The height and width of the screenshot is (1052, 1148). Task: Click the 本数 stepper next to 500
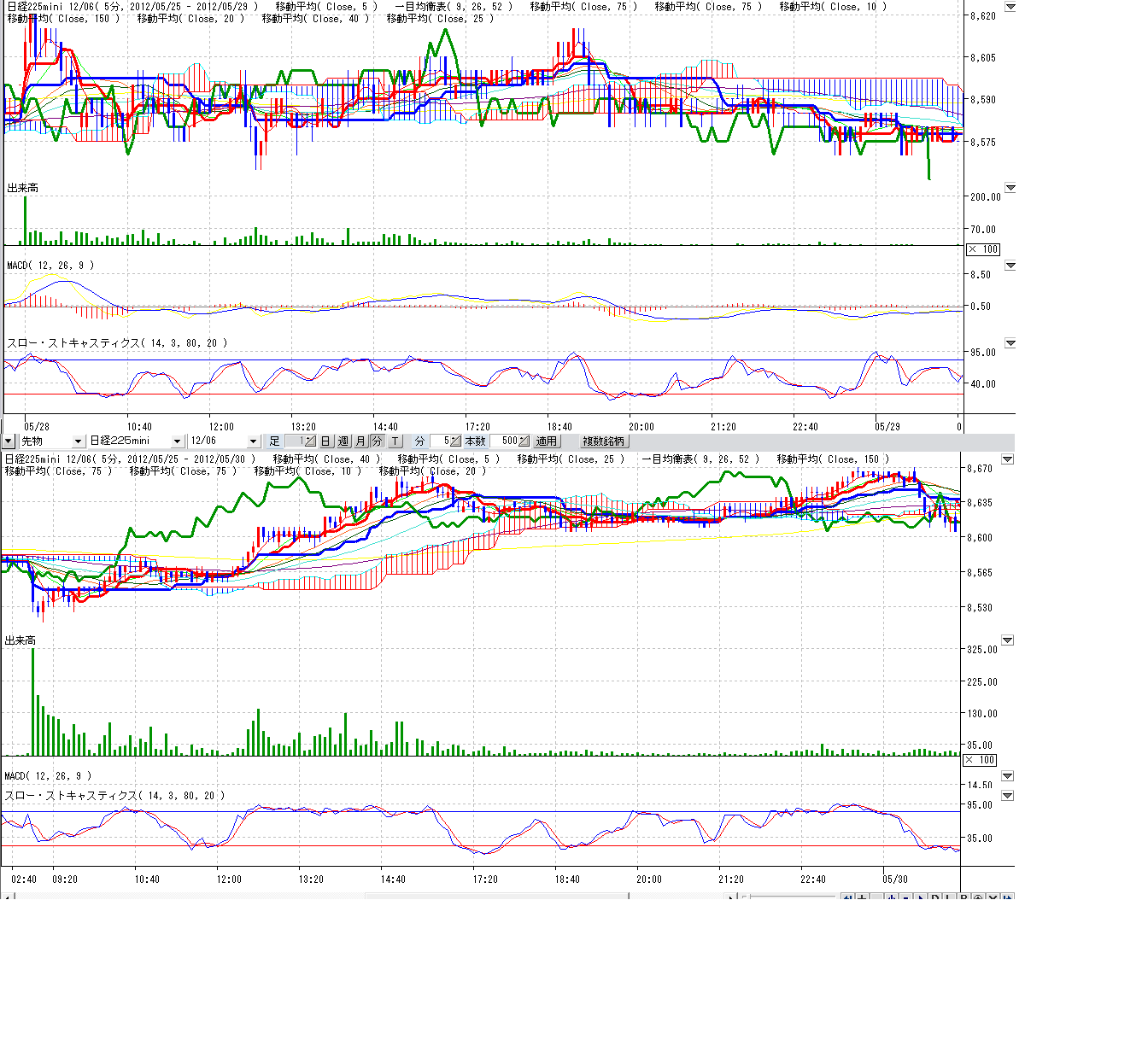tap(524, 441)
